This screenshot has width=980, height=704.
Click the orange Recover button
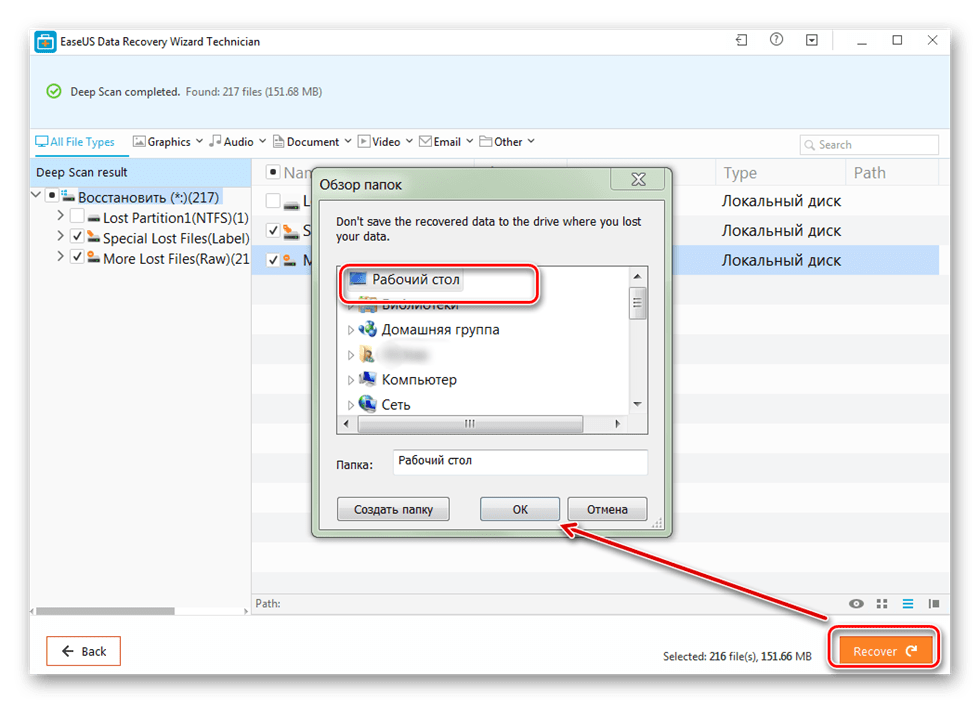click(x=885, y=651)
